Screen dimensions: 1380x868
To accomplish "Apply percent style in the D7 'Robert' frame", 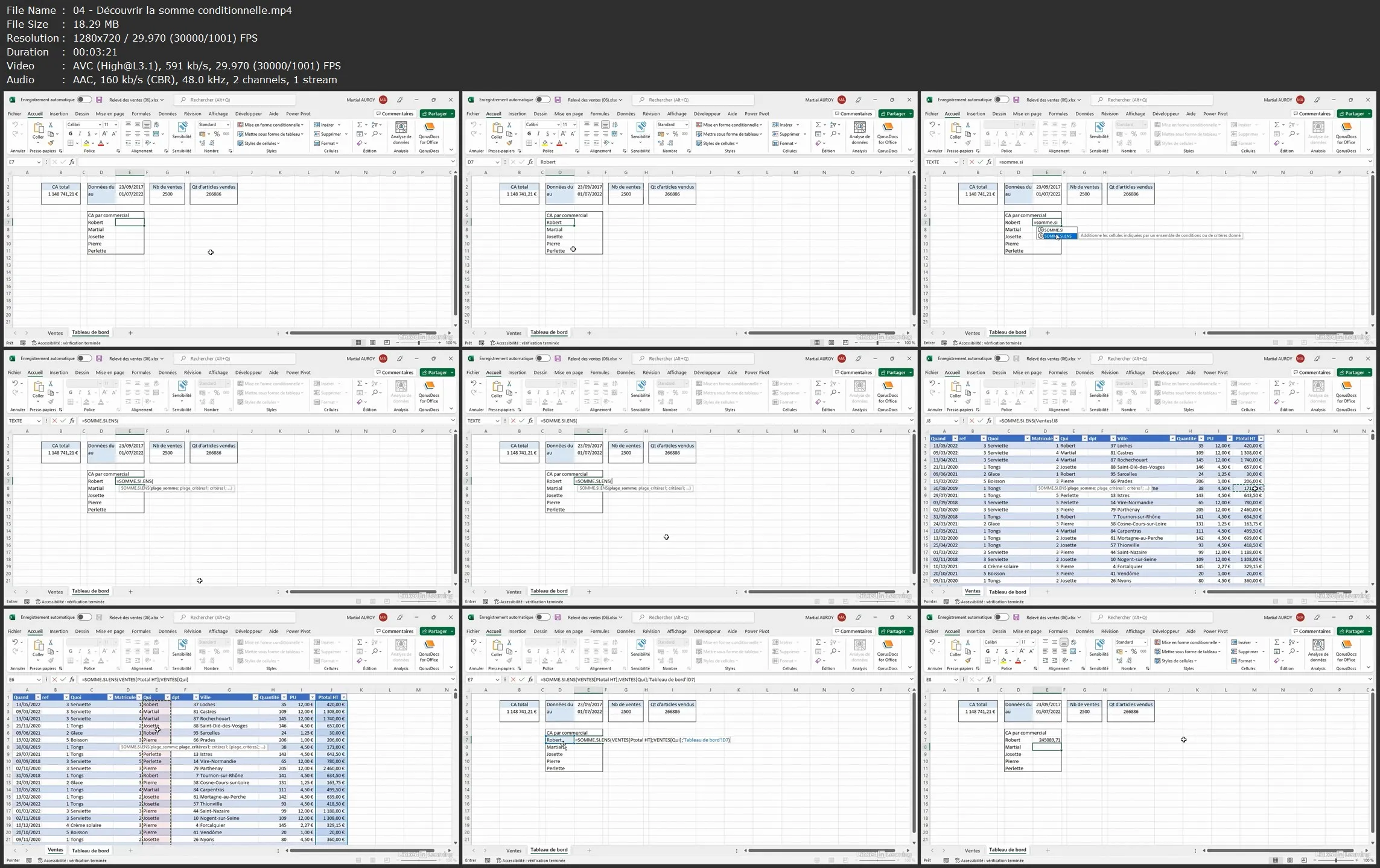I will pyautogui.click(x=675, y=134).
